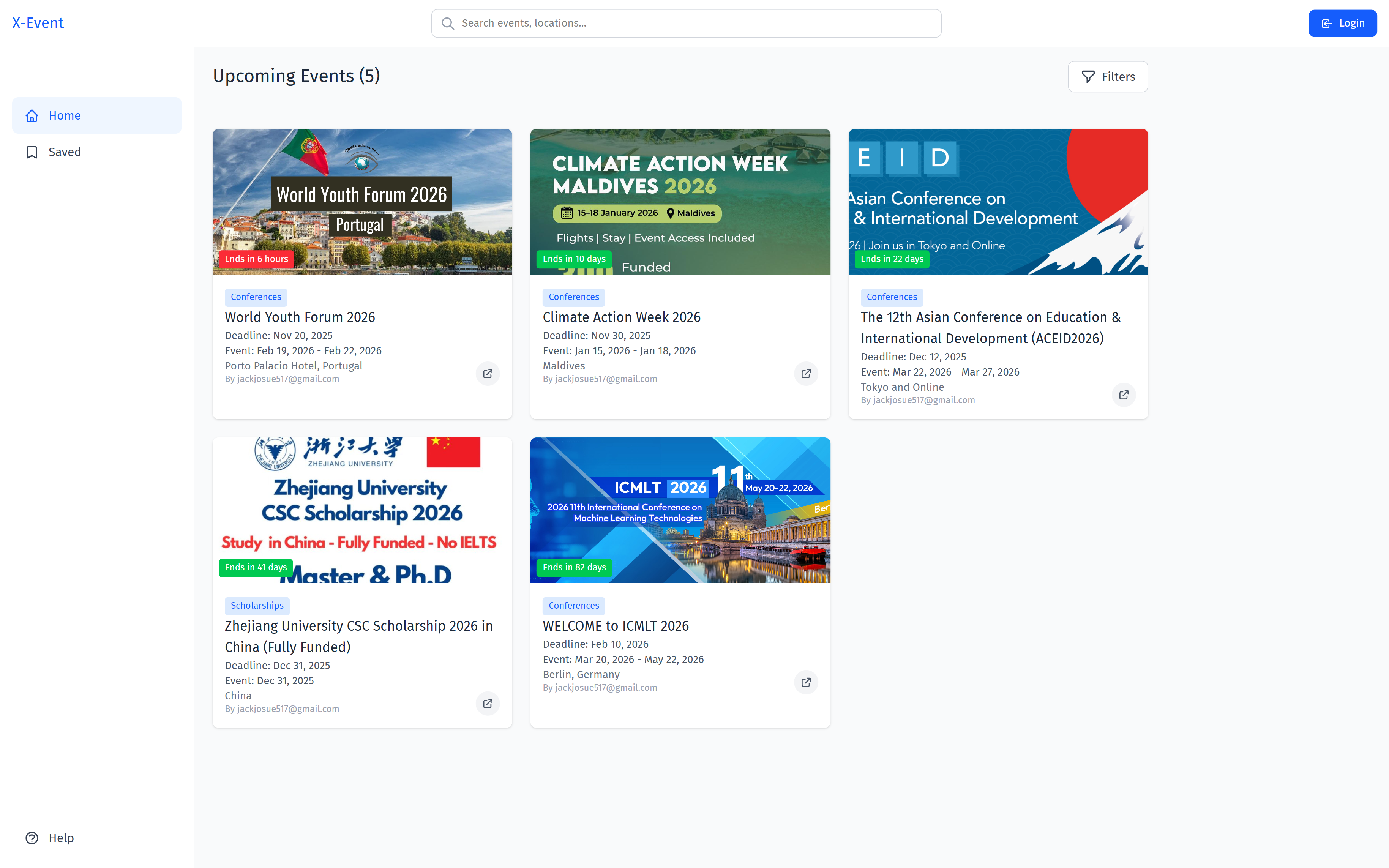Open external link for Climate Action Week 2026
Screen dimensions: 1389x868
806,373
